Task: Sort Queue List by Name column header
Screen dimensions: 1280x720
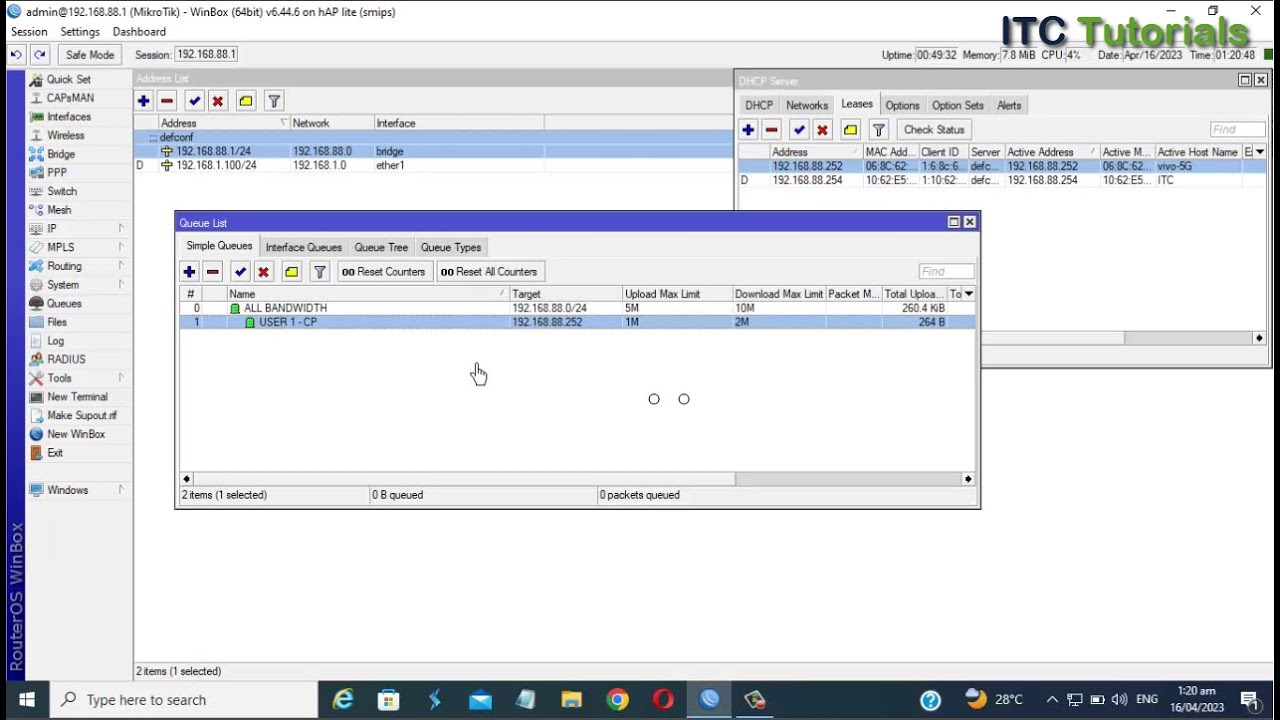Action: [367, 294]
